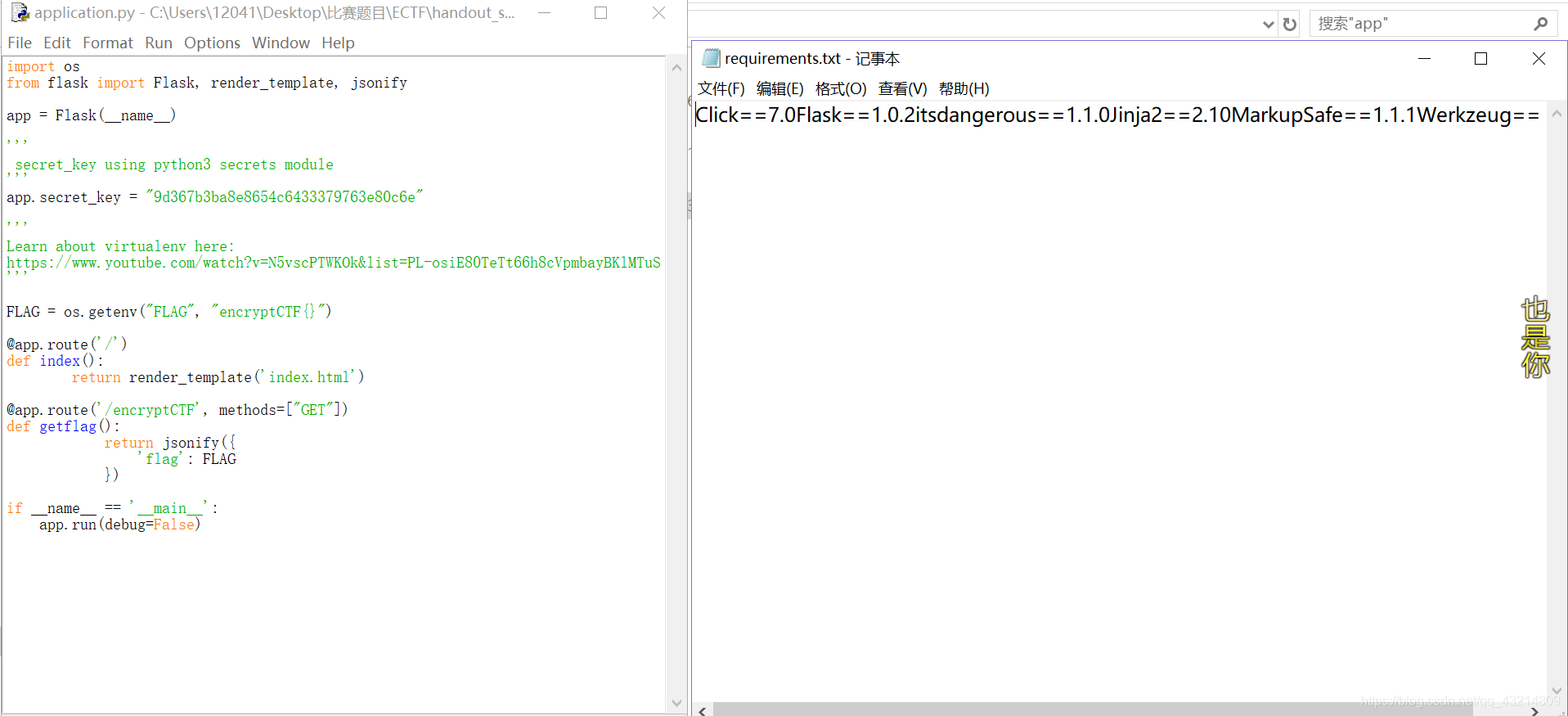This screenshot has height=716, width=1568.
Task: Click "Jinja2==2.10" text in Notepad
Action: coord(1170,115)
